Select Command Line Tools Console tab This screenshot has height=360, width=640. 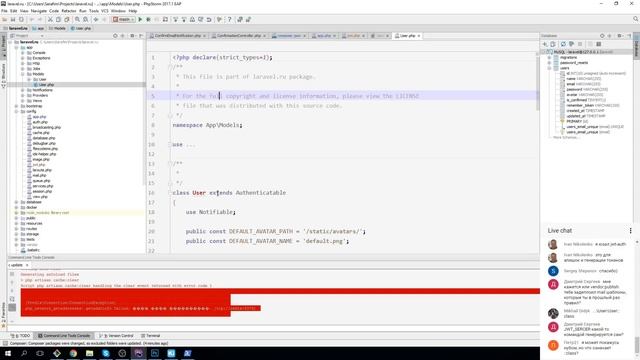(x=64, y=336)
